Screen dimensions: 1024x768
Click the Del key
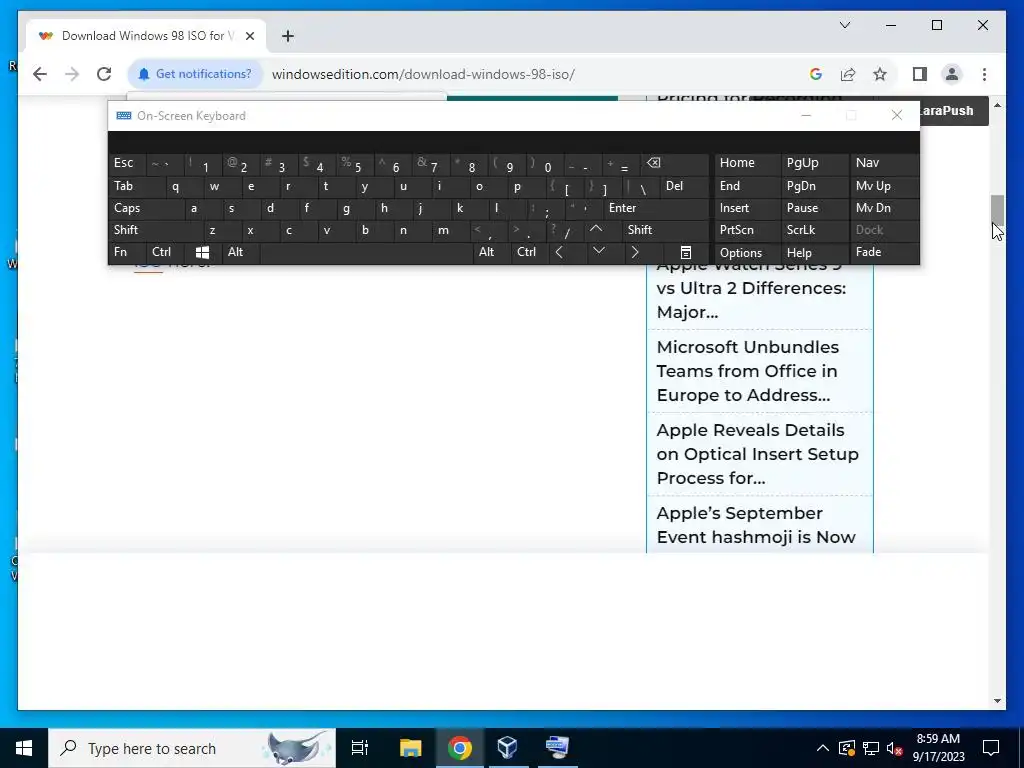[684, 186]
